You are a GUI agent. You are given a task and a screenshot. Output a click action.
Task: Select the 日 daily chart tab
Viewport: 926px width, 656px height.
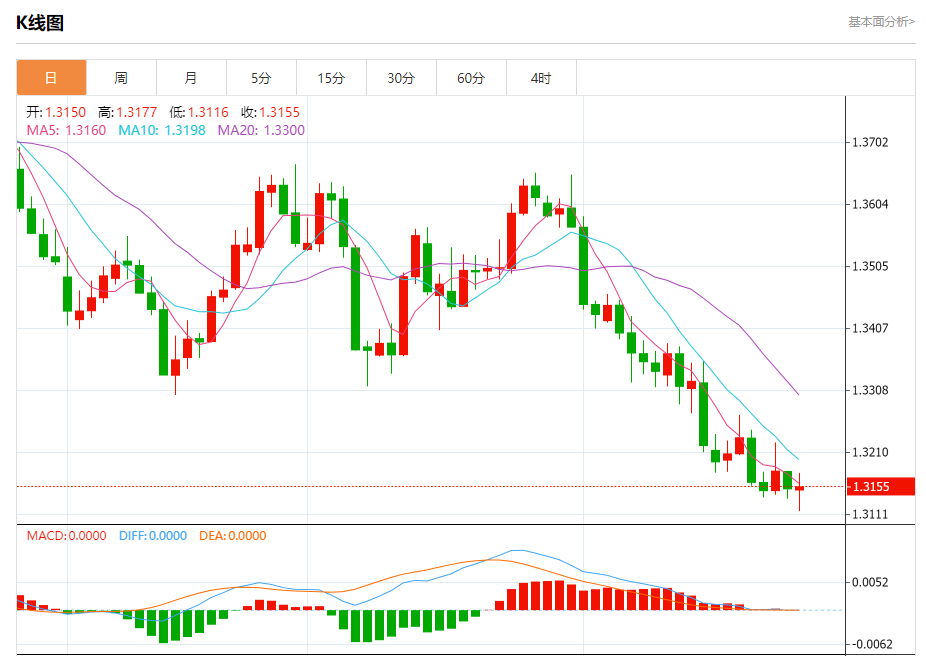(x=51, y=77)
